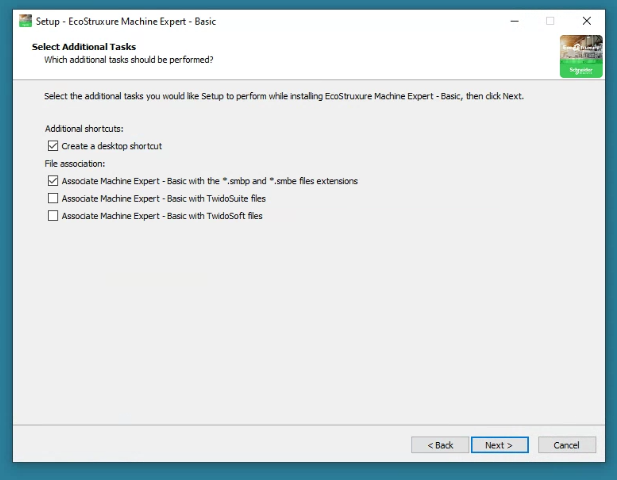Click the 'File association:' label
Viewport: 617px width, 480px height.
coord(75,164)
